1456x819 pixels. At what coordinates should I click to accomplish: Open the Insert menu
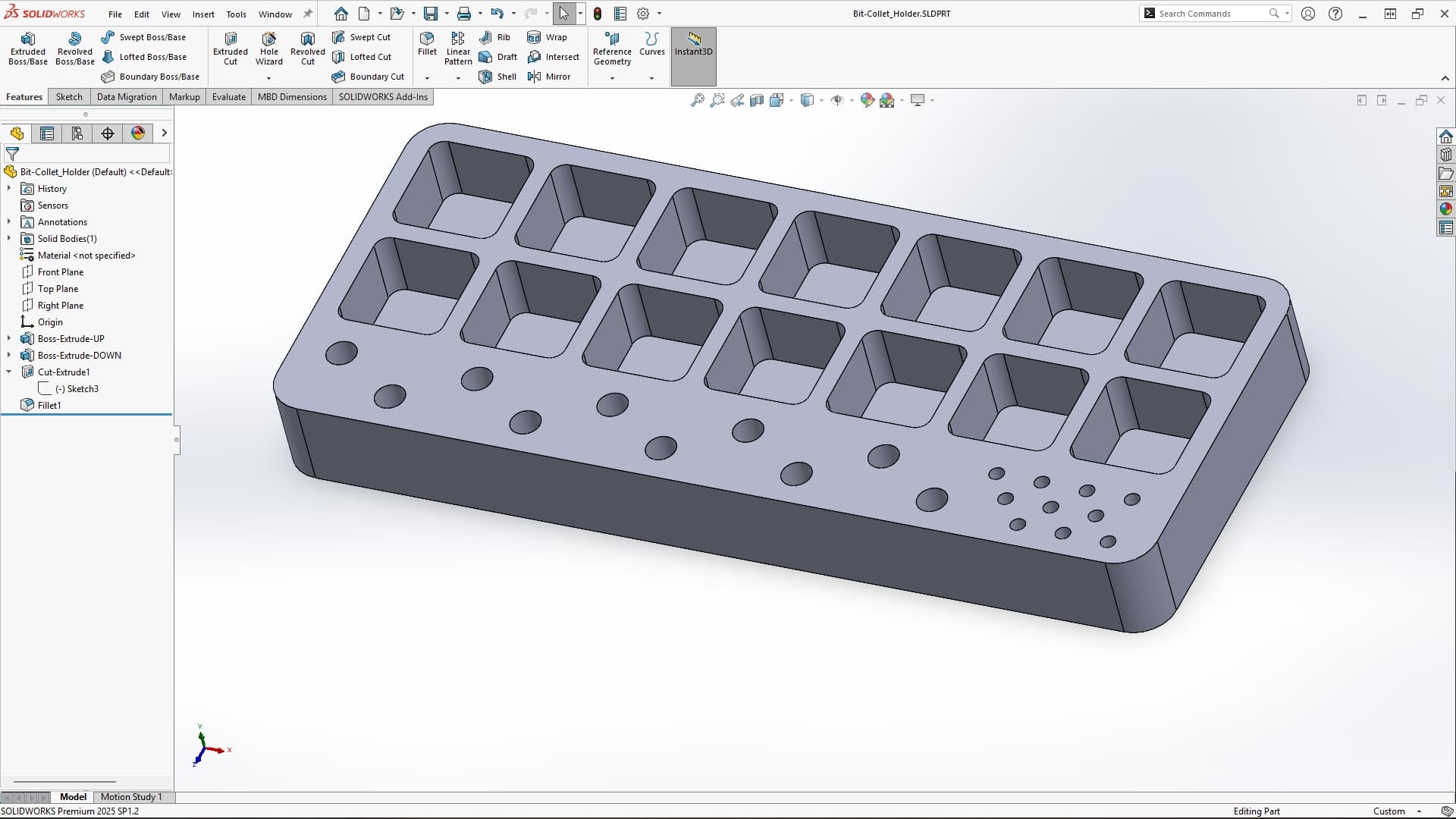[203, 14]
